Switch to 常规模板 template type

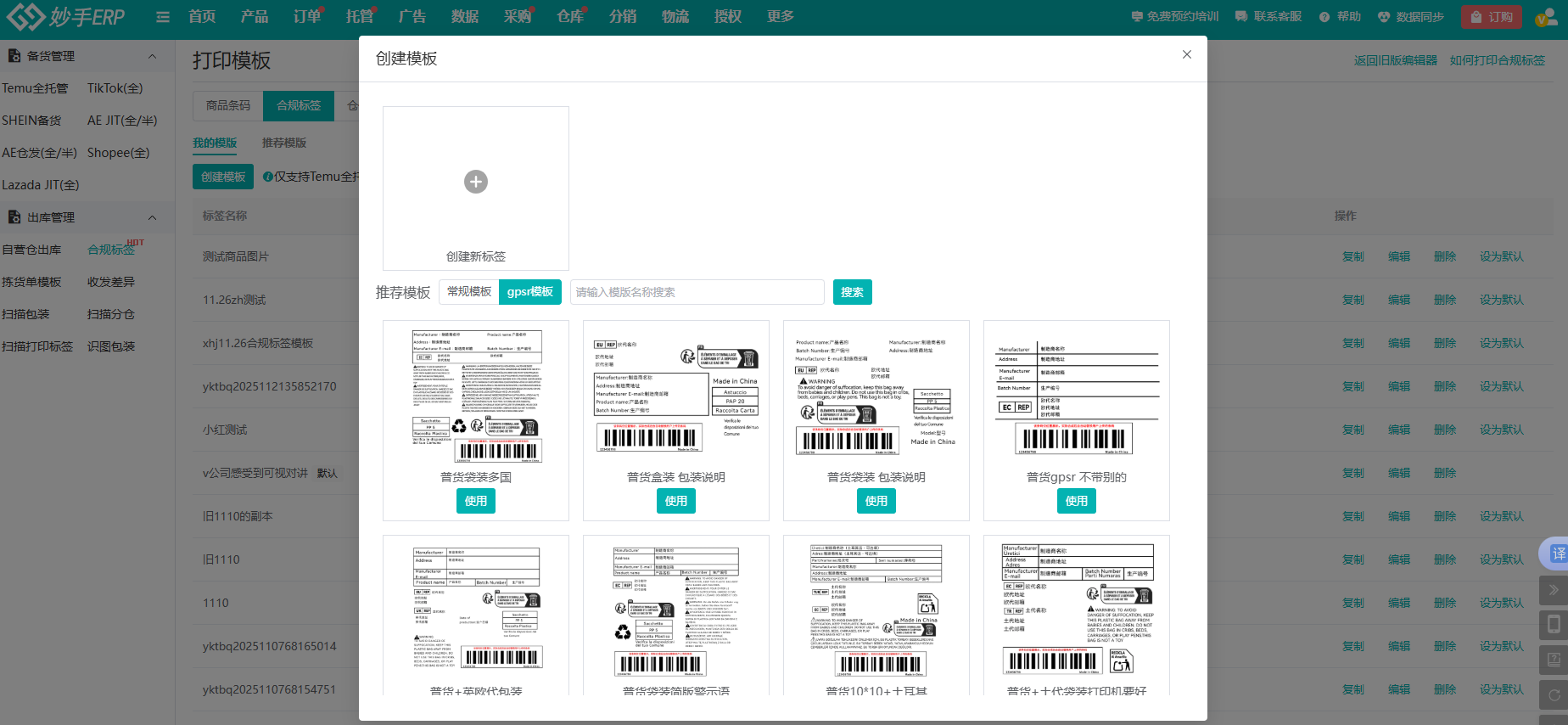[x=469, y=292]
